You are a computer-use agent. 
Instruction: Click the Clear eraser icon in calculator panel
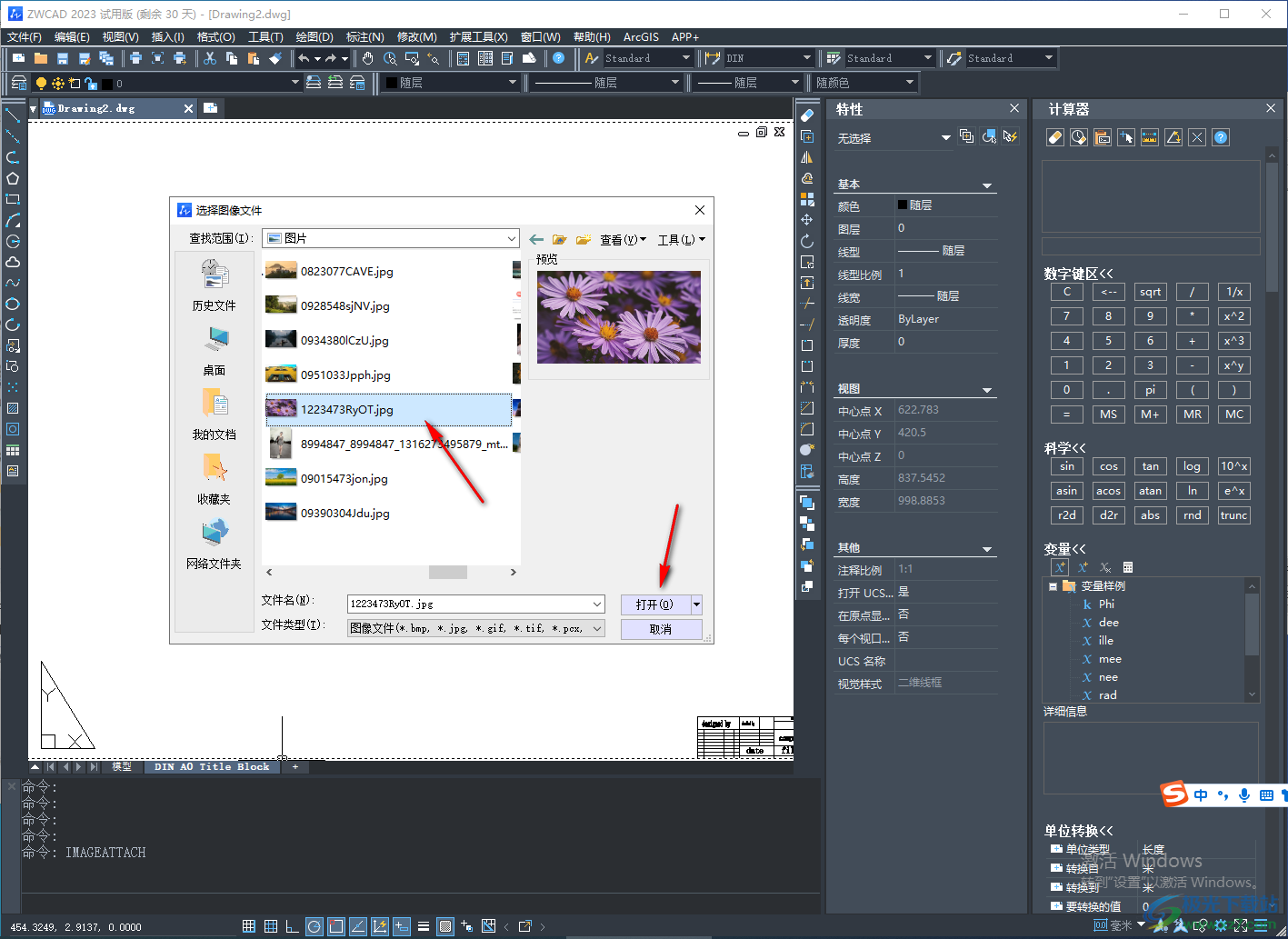pyautogui.click(x=1055, y=137)
